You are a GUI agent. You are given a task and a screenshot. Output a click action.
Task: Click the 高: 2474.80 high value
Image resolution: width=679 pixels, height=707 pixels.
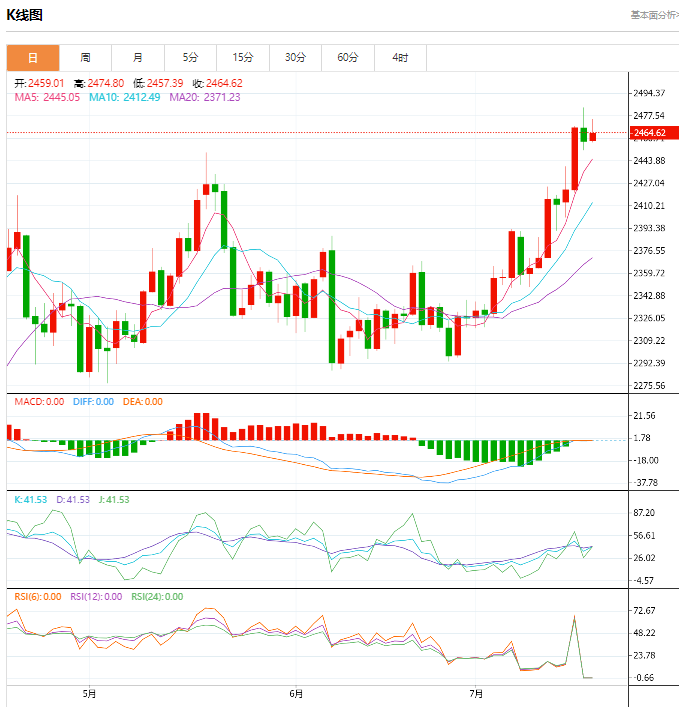tap(99, 83)
